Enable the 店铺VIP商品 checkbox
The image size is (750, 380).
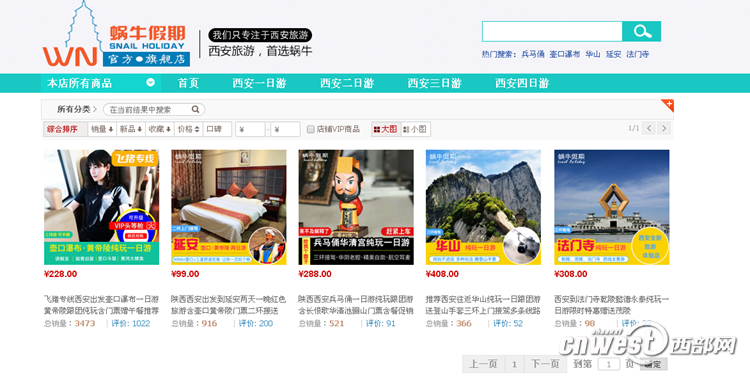[x=310, y=129]
